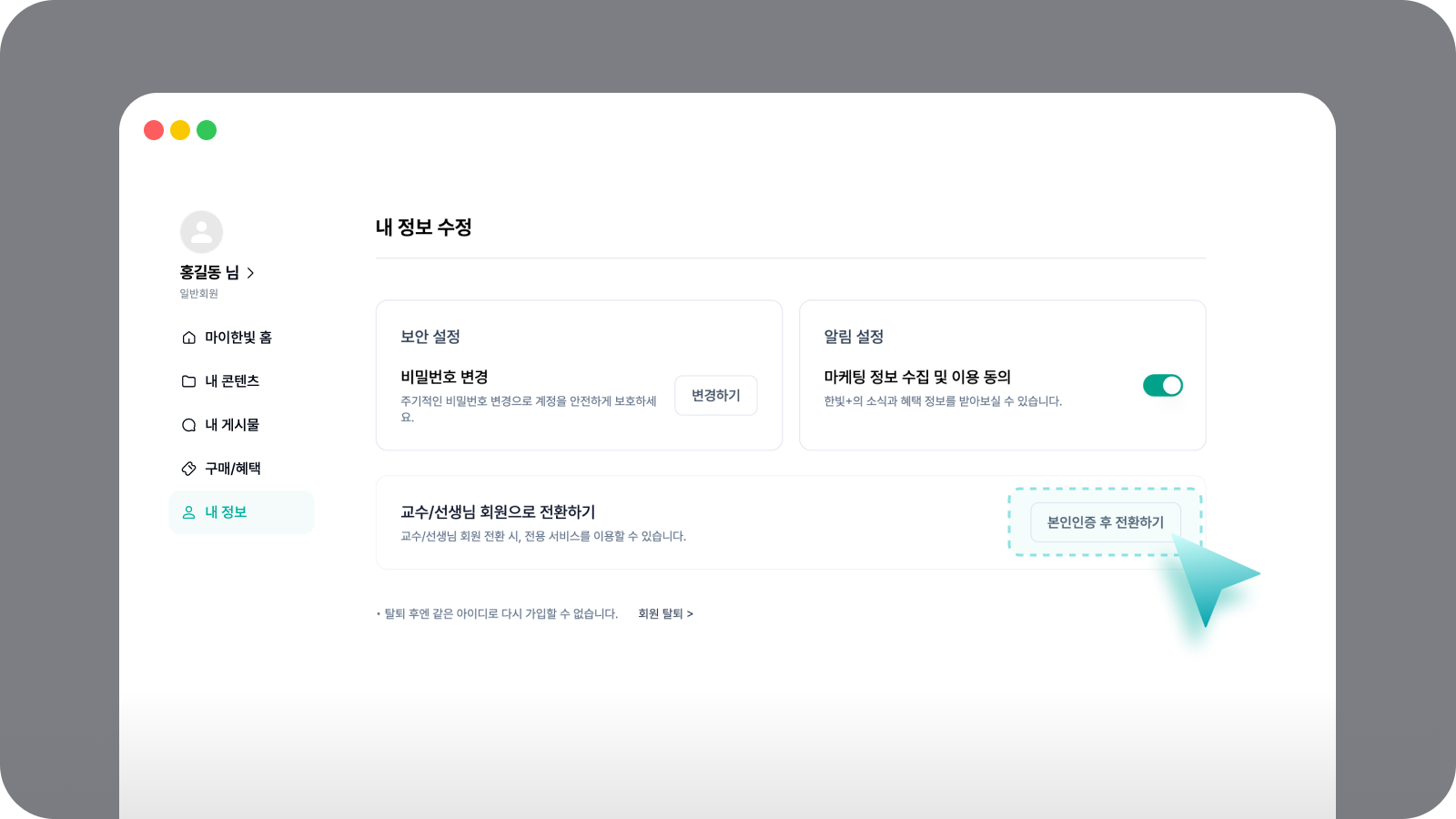The image size is (1456, 819).
Task: Click the home icon beside 마이한빛 홈
Action: (188, 338)
